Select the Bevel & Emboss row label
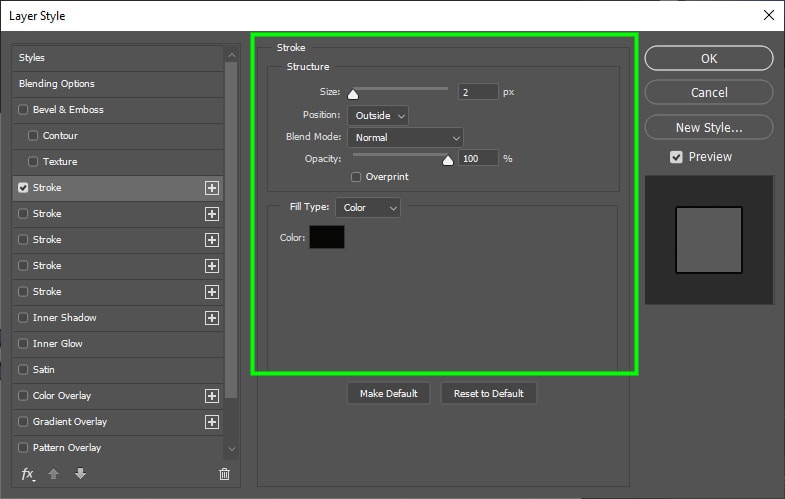The width and height of the screenshot is (785, 499). click(x=68, y=109)
